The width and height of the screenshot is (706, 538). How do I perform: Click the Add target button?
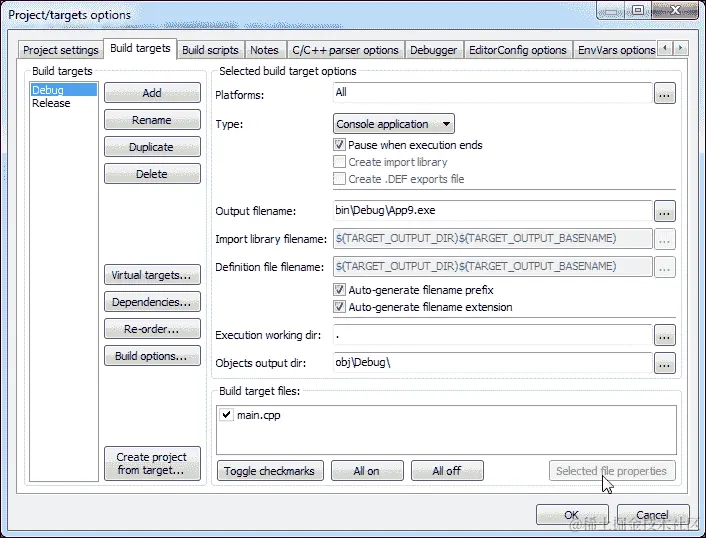[152, 93]
